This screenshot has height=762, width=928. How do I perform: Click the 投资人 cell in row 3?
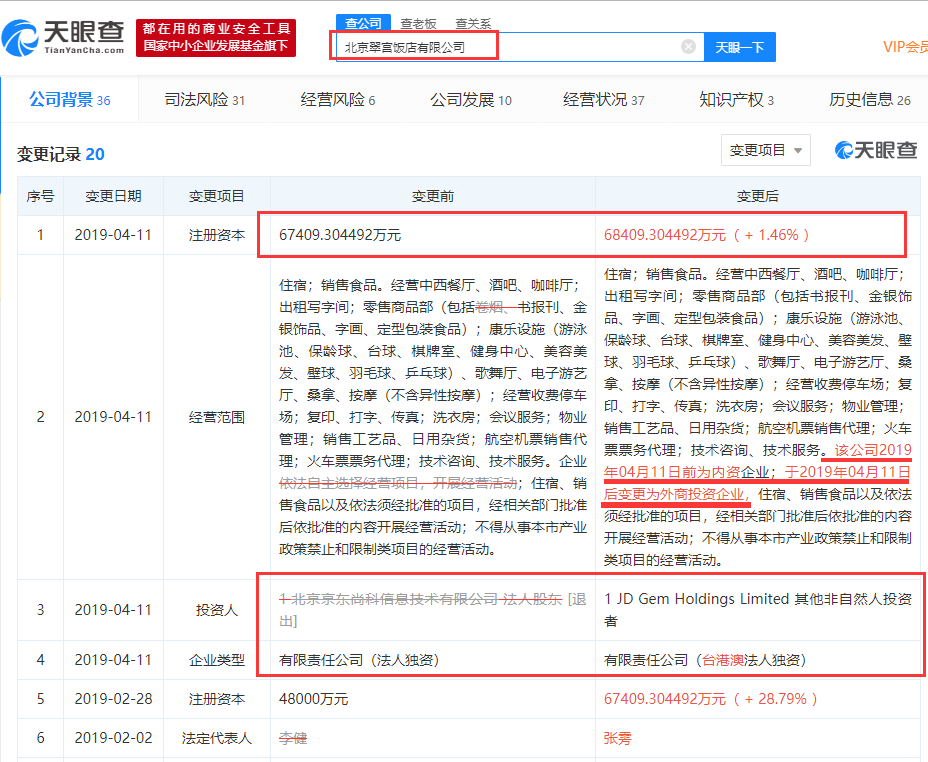point(216,610)
